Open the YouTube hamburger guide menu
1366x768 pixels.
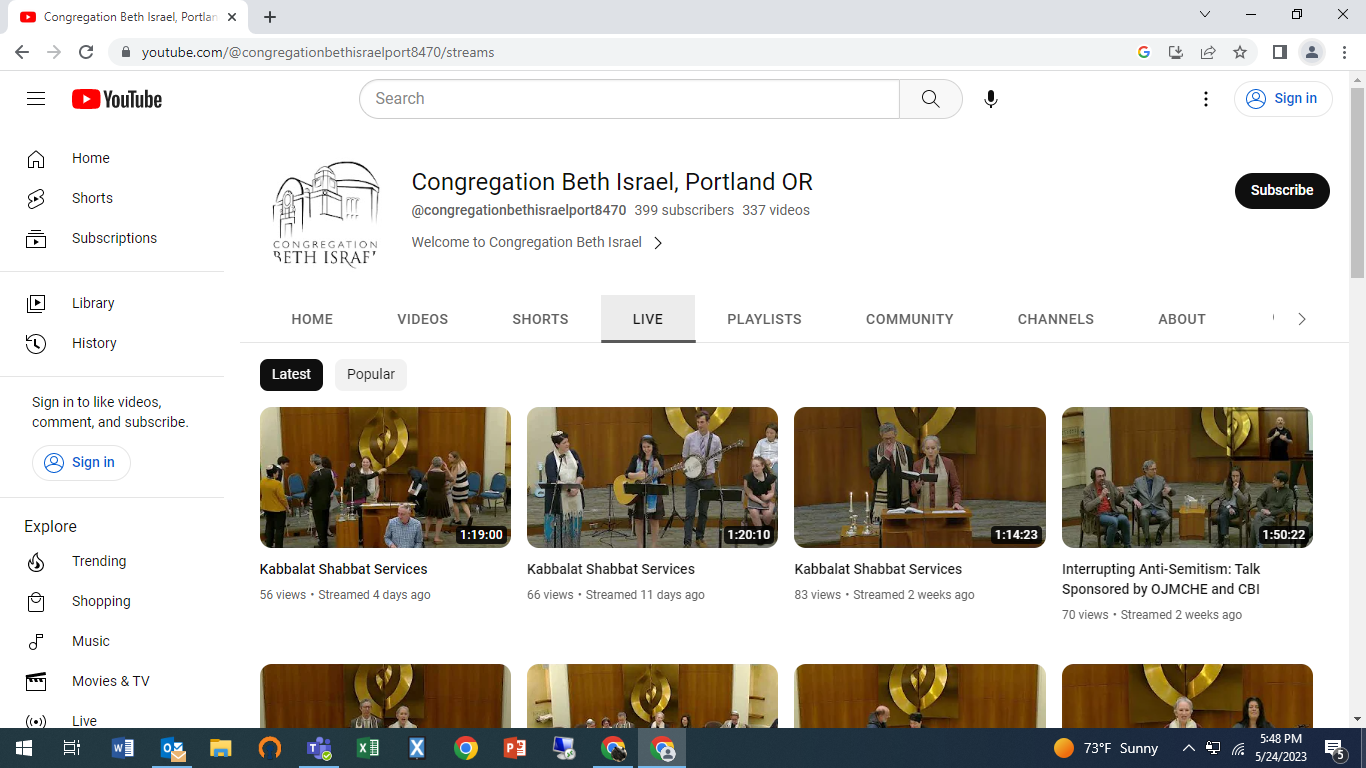pos(36,99)
